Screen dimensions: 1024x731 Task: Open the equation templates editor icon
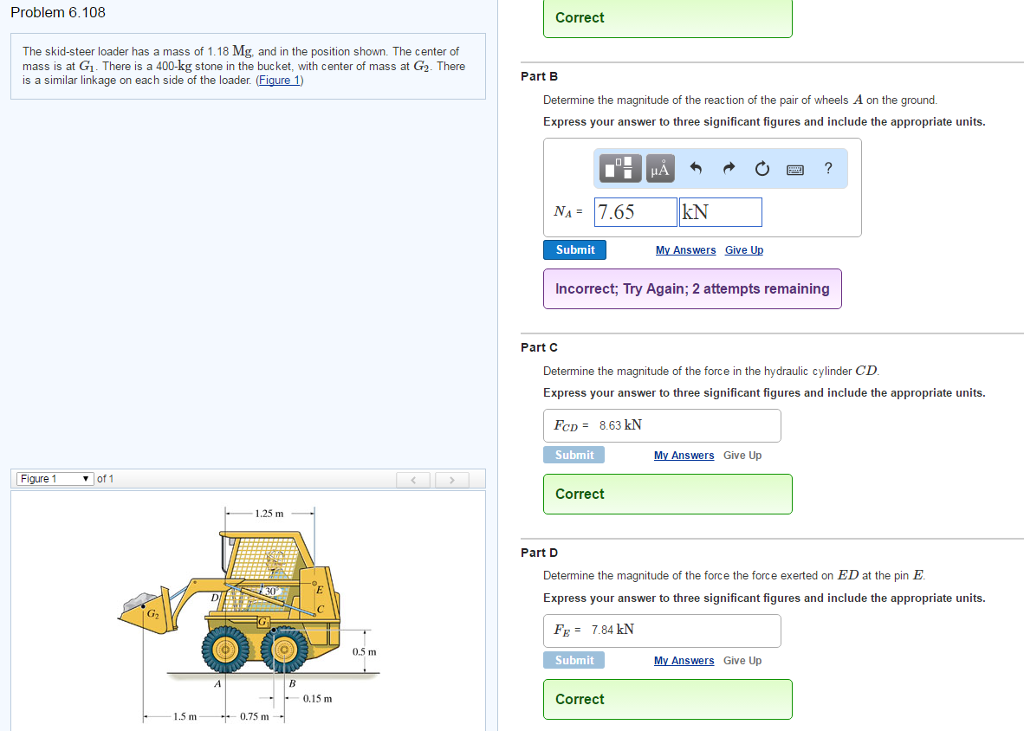pyautogui.click(x=619, y=168)
